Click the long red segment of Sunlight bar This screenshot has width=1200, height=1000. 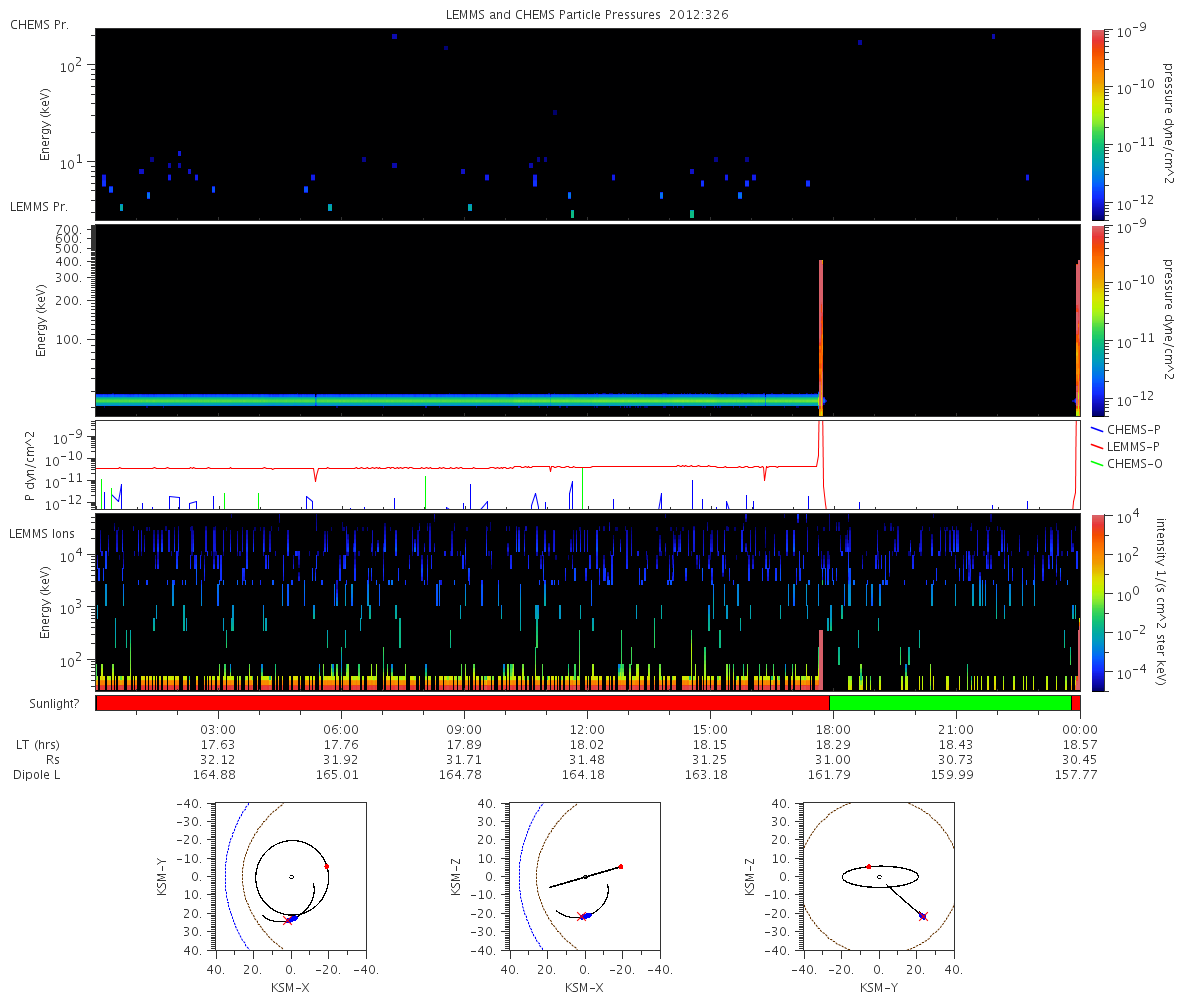pos(462,703)
